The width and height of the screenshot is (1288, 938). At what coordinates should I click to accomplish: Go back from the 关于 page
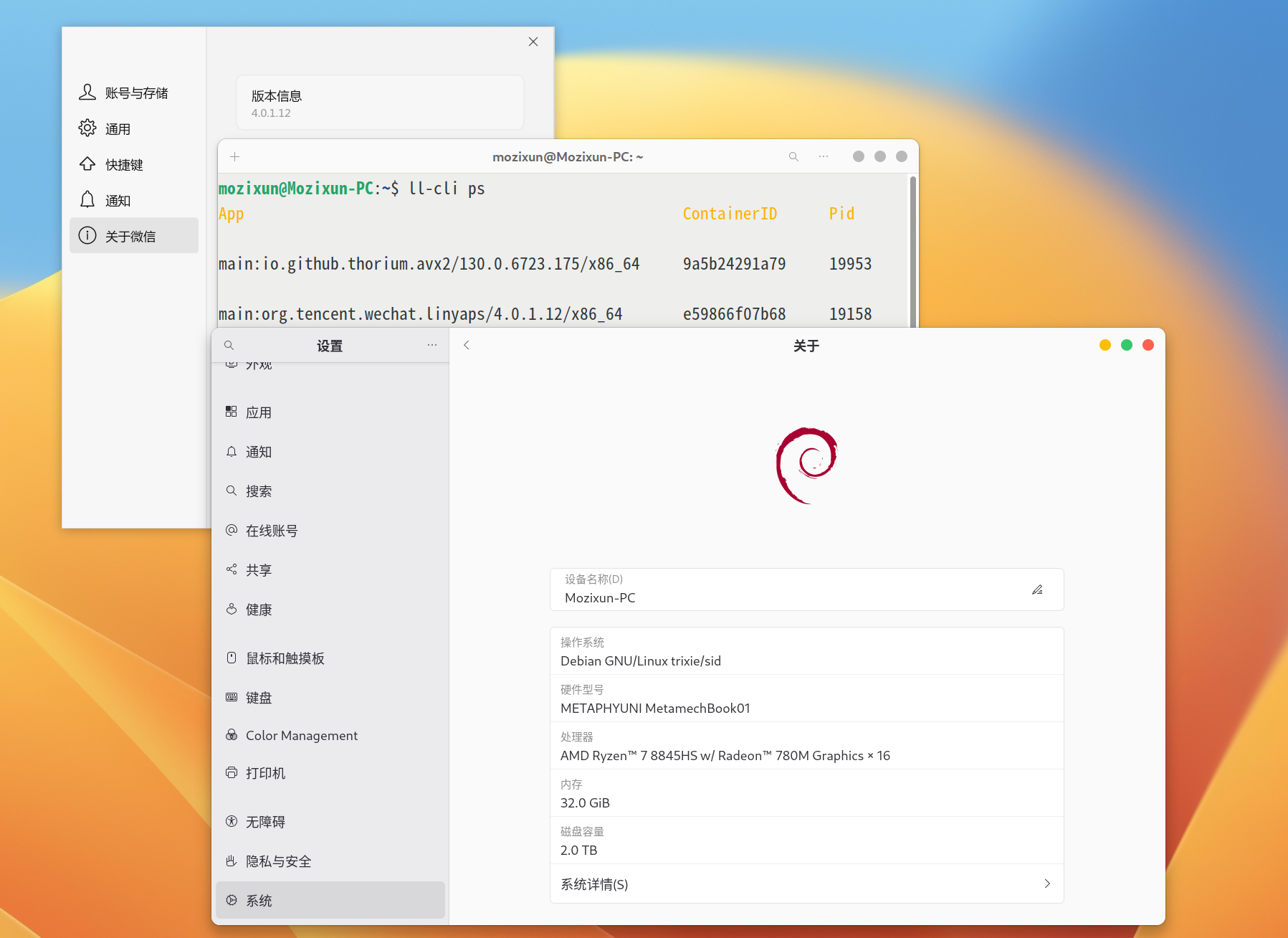click(467, 345)
